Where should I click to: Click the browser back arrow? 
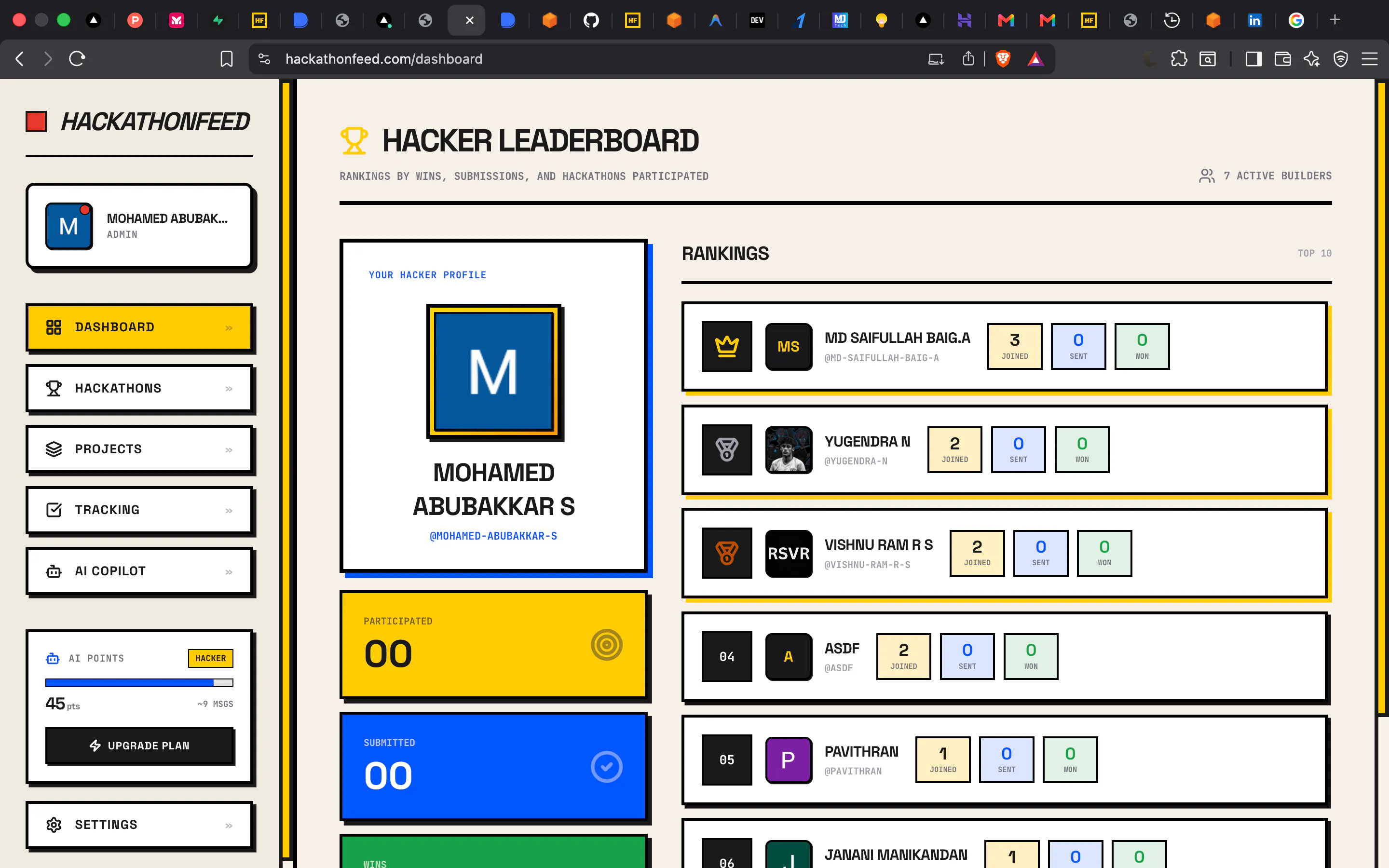tap(19, 58)
